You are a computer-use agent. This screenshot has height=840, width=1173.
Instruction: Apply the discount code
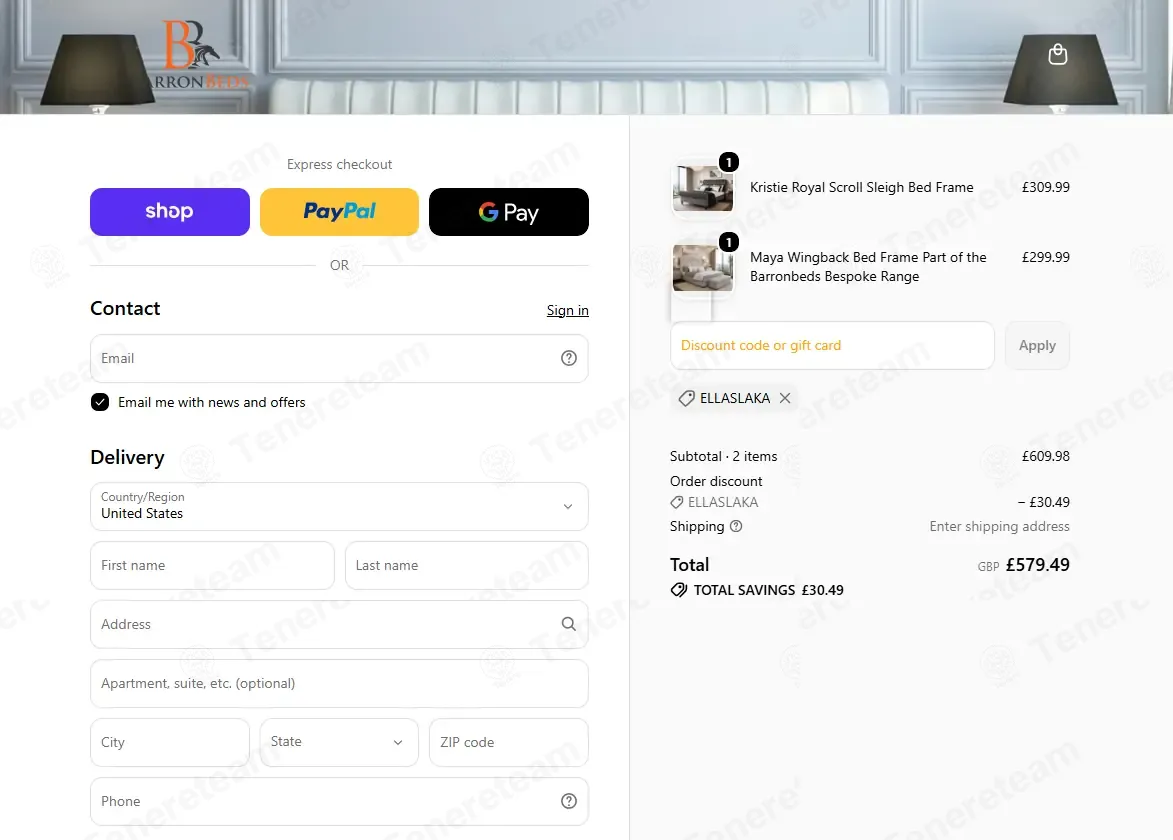click(x=1037, y=346)
